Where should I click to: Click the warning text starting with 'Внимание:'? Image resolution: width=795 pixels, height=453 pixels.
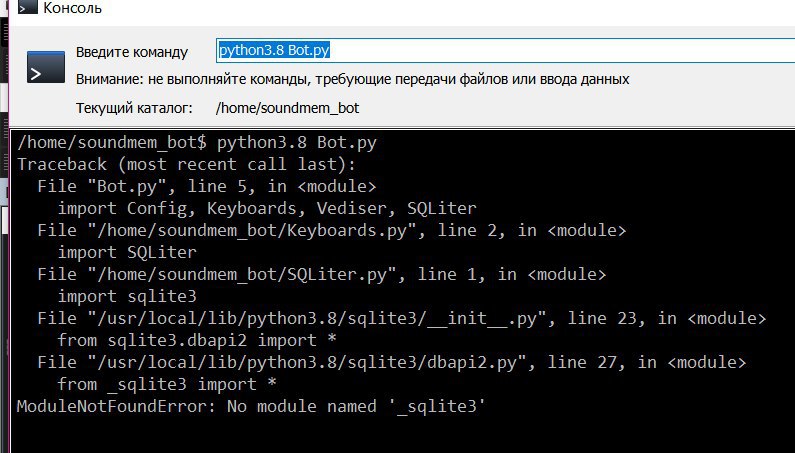(352, 79)
